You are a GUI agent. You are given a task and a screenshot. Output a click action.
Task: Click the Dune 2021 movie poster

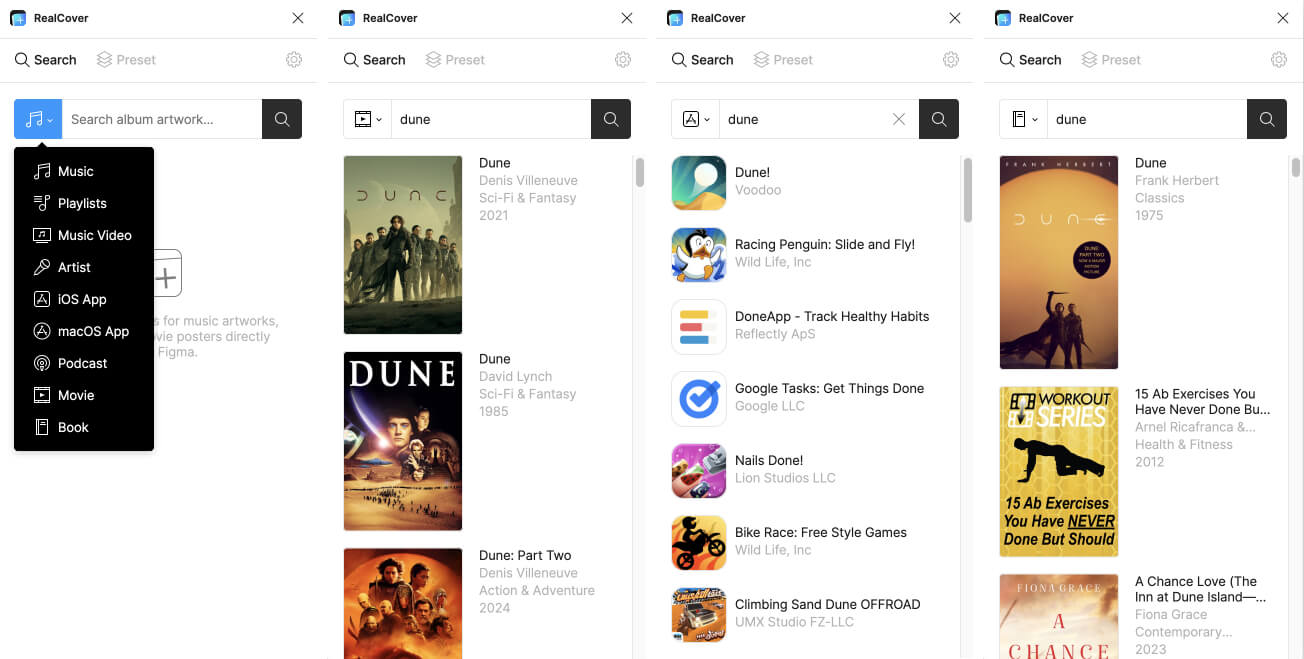coord(403,244)
